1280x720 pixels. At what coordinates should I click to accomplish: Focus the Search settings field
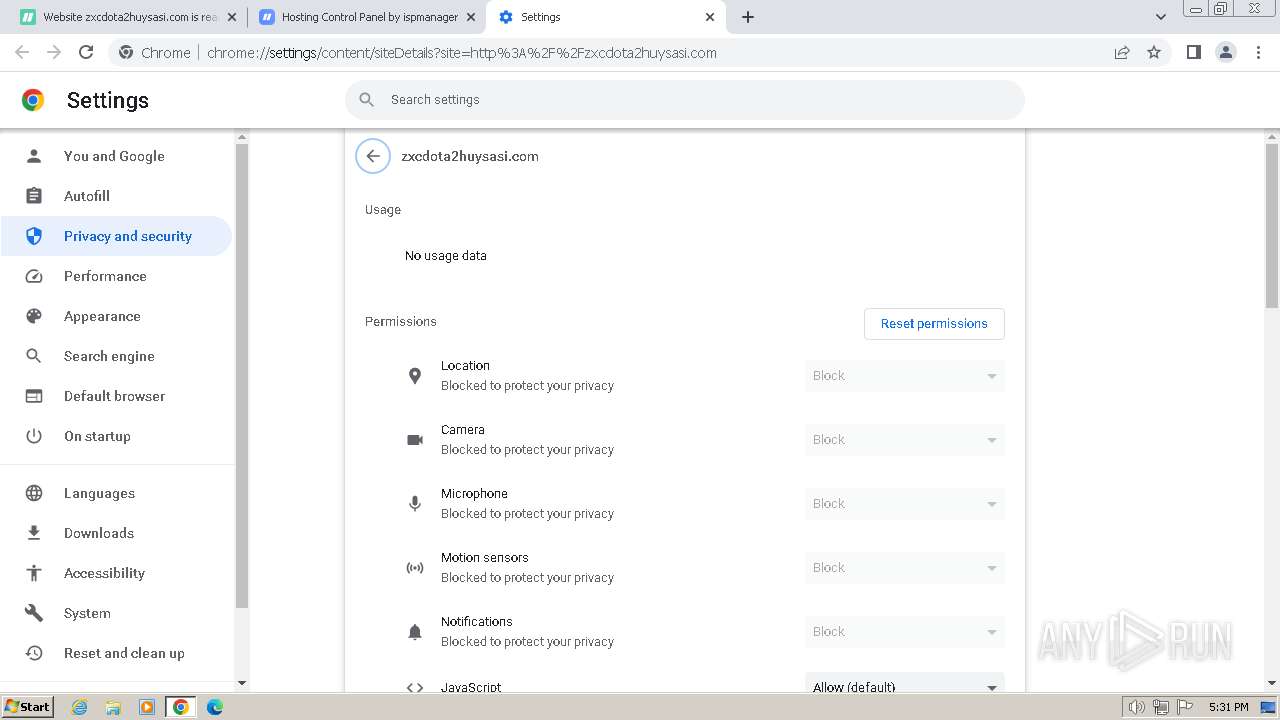click(685, 100)
